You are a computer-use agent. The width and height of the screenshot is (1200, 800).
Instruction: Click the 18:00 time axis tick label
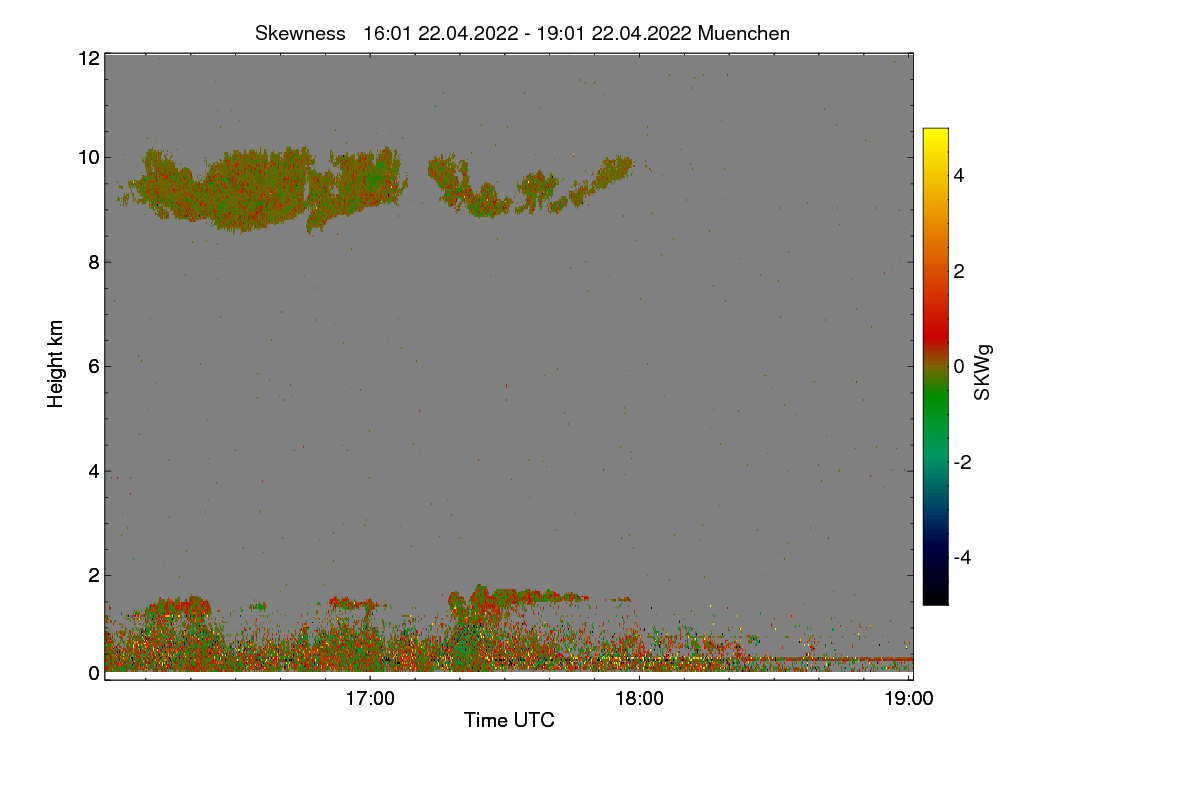639,699
